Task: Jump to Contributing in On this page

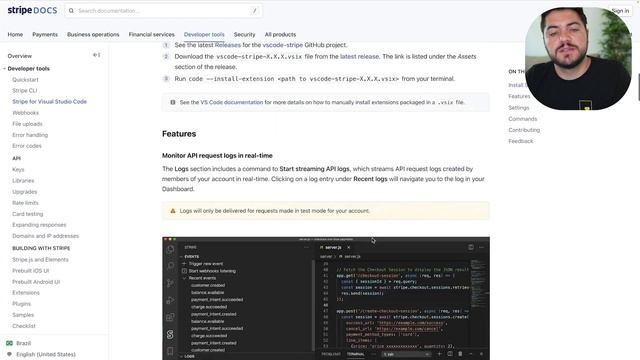Action: click(524, 130)
